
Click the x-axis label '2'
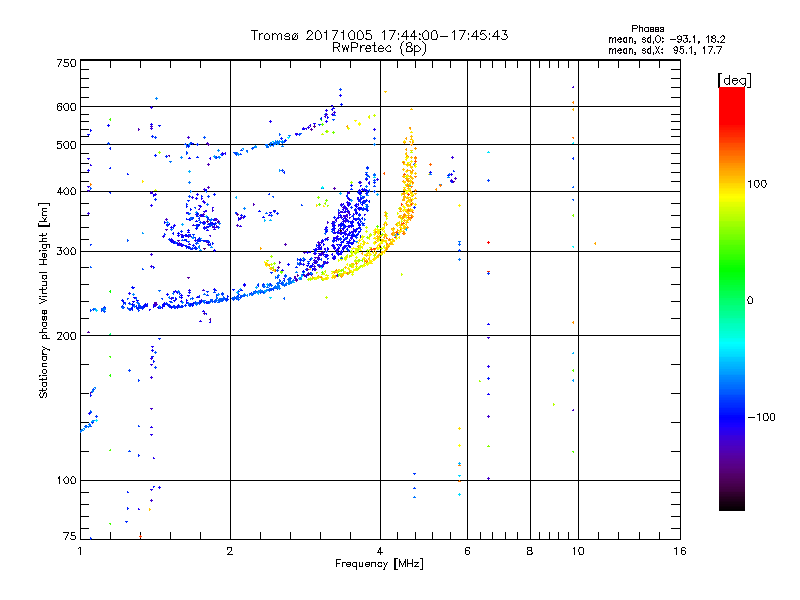tap(230, 551)
